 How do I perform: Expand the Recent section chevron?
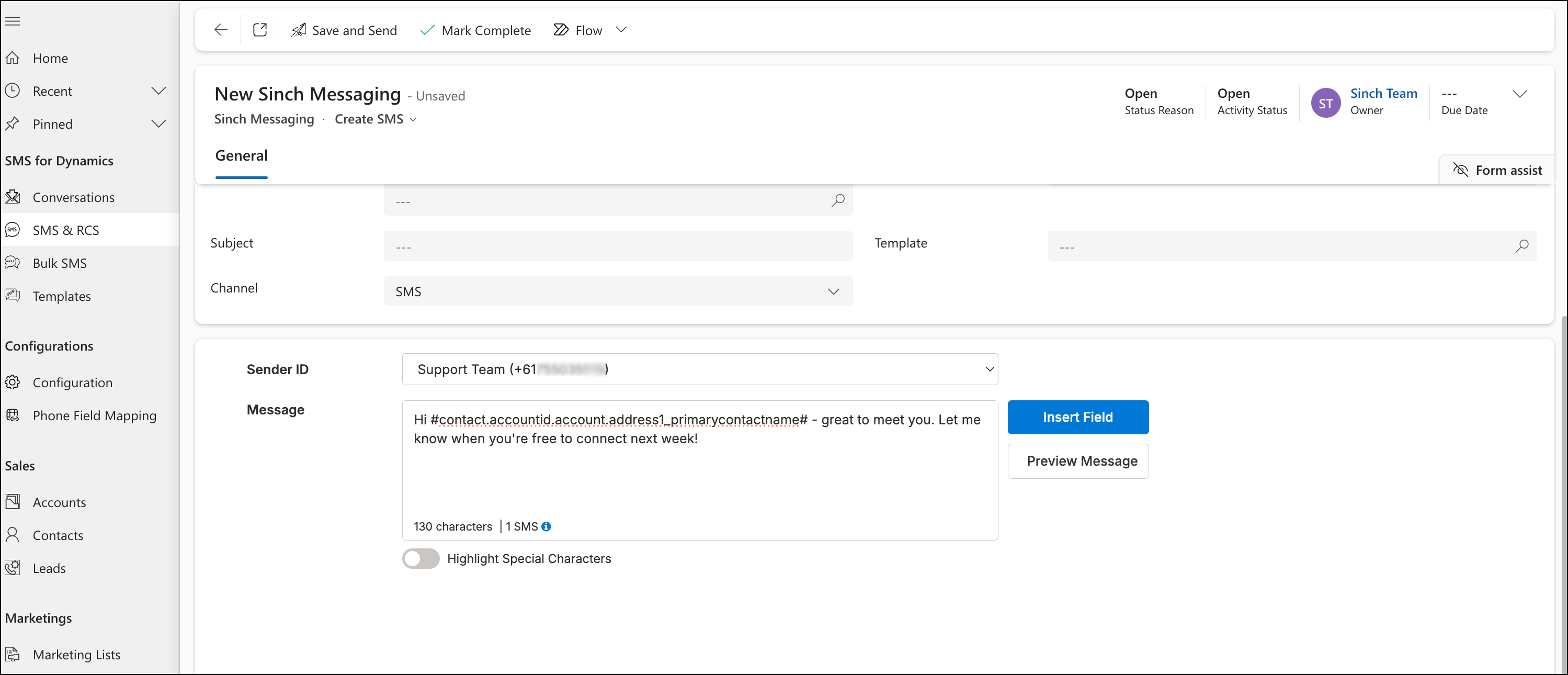click(158, 91)
